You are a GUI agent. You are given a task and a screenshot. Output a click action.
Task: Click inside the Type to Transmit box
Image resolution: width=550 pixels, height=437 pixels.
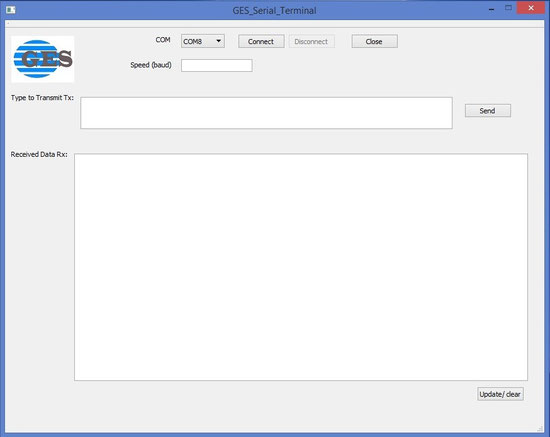tap(266, 113)
